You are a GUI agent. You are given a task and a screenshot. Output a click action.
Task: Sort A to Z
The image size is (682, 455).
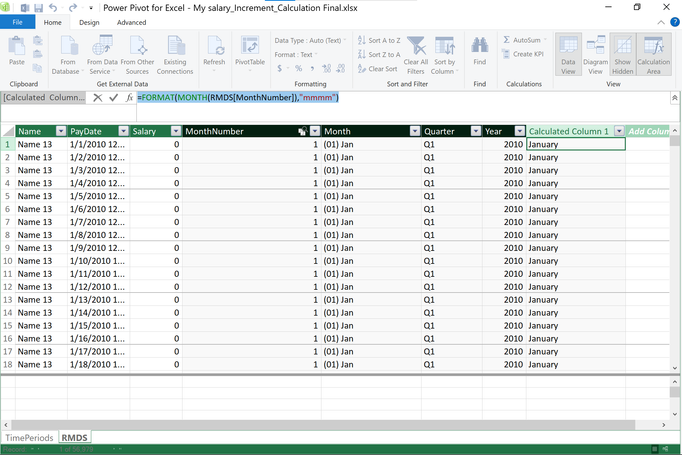379,40
